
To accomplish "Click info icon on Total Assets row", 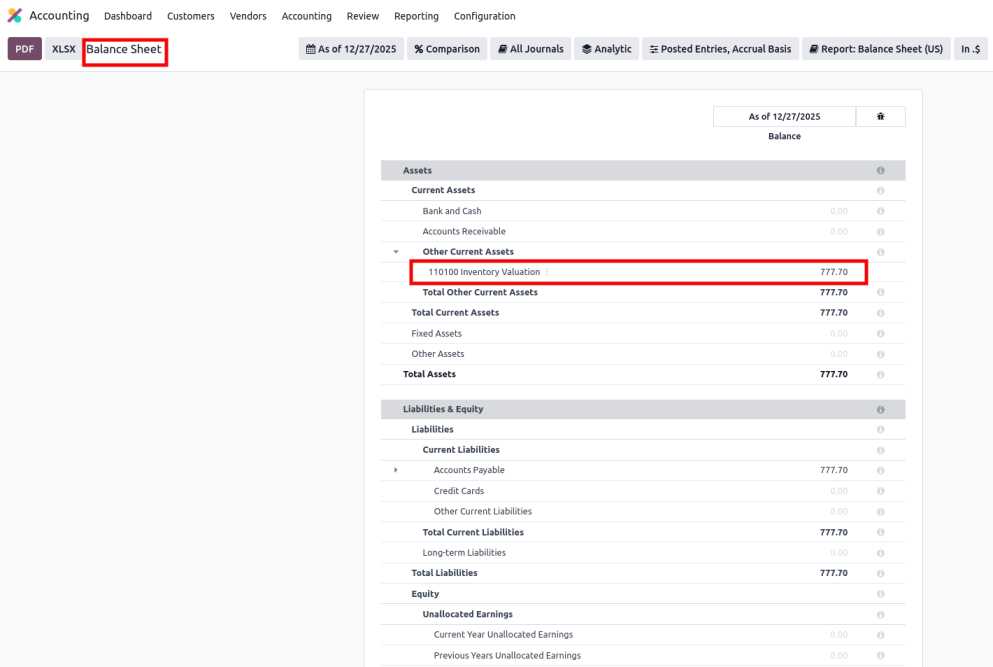I will pyautogui.click(x=880, y=375).
